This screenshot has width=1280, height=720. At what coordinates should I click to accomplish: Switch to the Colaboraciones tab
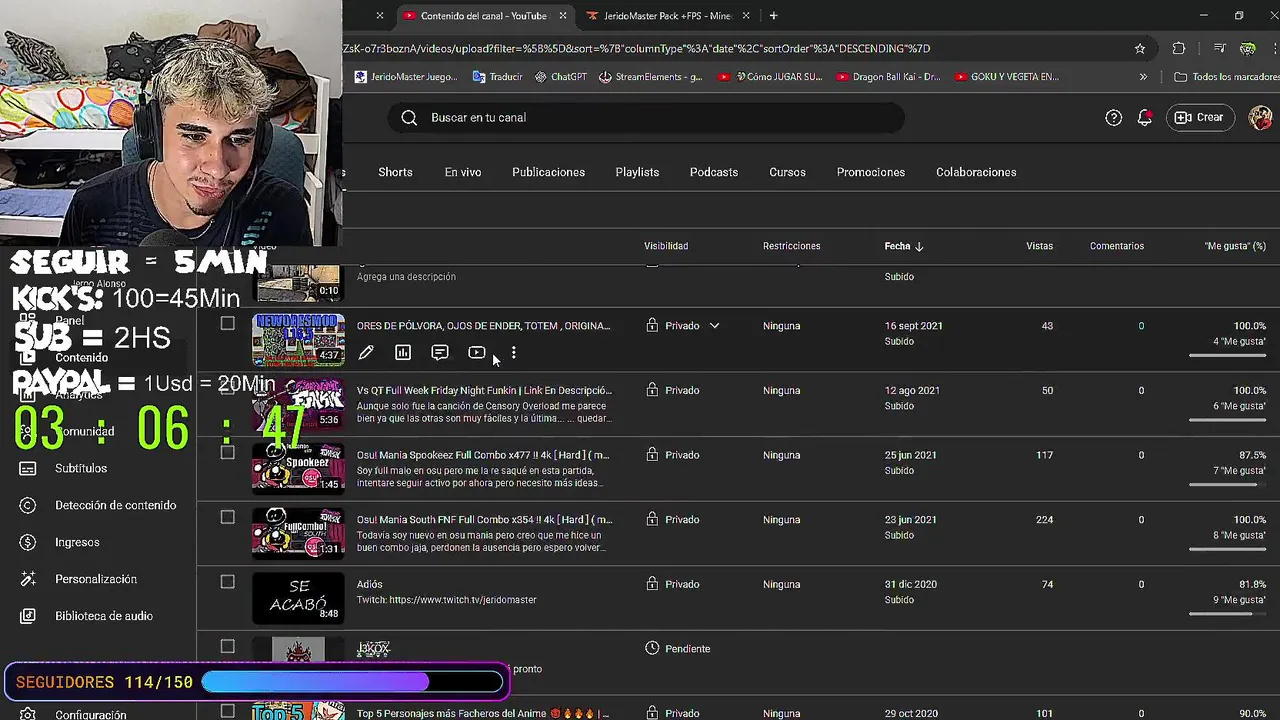pos(976,172)
